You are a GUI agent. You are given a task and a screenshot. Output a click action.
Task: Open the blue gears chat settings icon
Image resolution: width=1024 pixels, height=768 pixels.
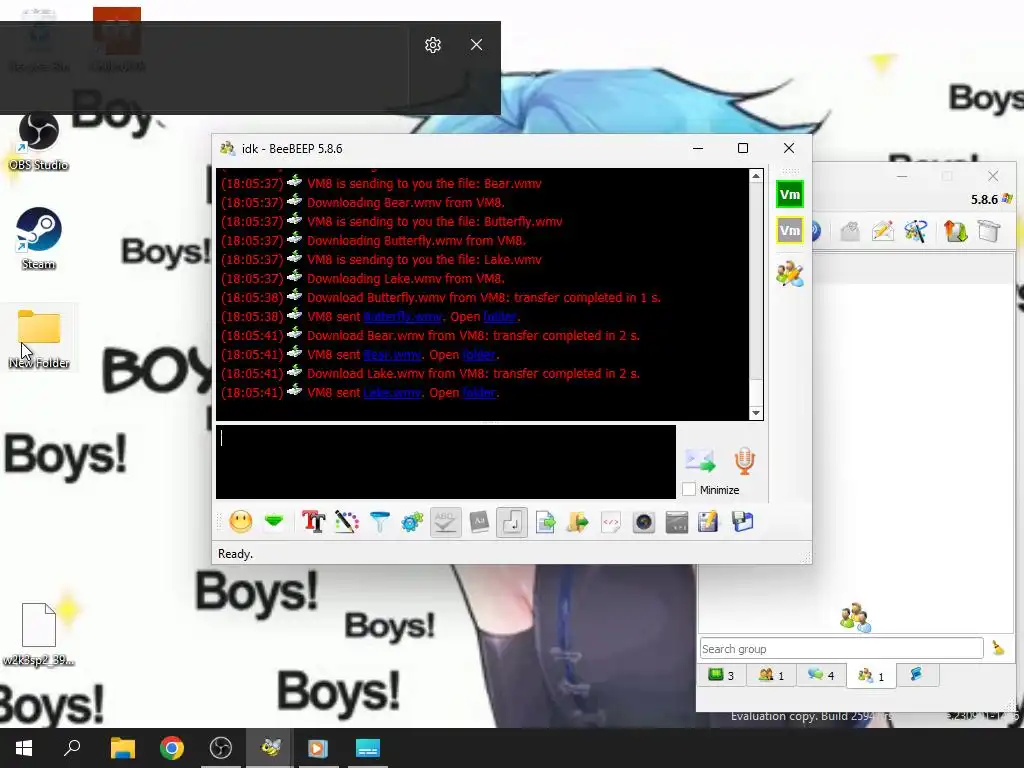412,522
